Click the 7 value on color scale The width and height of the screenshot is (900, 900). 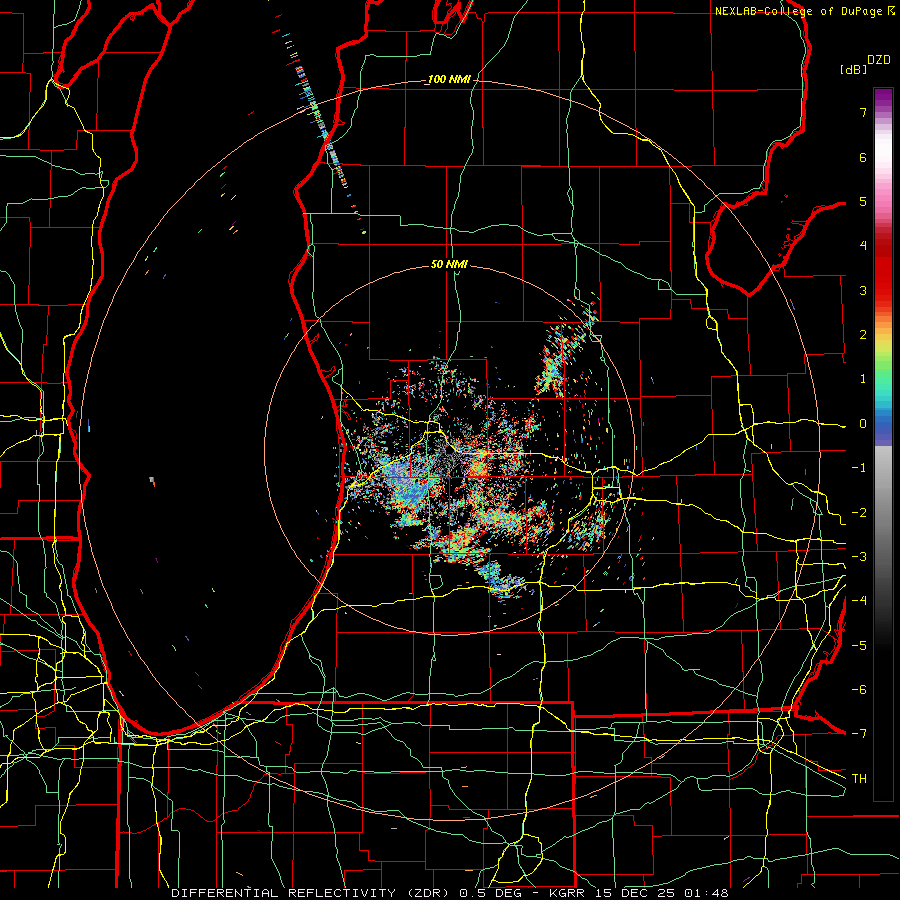863,112
